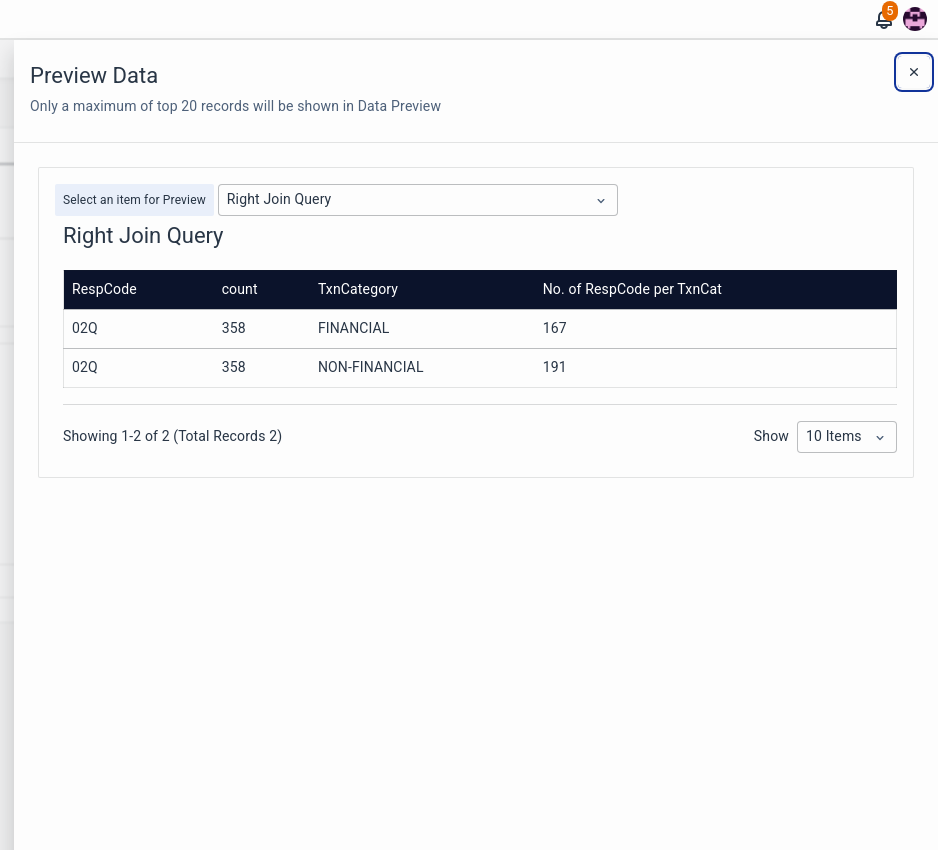
Task: Click the value 191 in the table
Action: tap(554, 367)
